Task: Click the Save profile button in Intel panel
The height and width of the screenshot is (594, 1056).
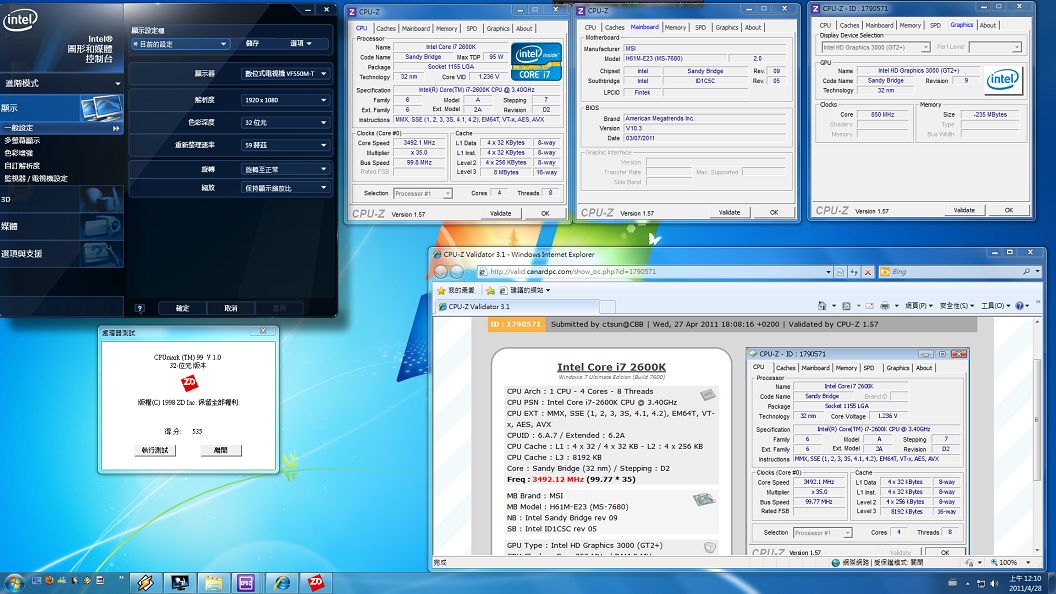Action: coord(253,43)
